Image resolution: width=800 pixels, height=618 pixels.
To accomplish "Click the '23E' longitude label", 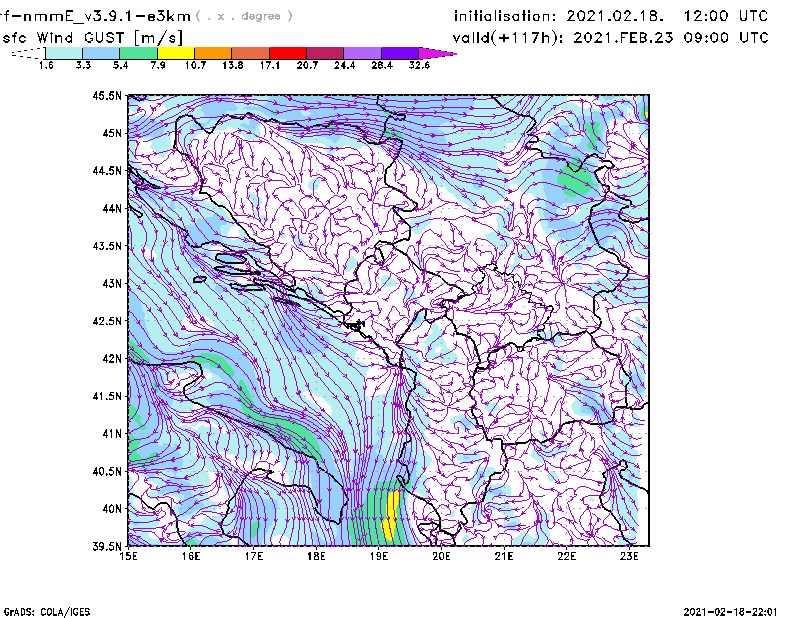I will pyautogui.click(x=629, y=556).
